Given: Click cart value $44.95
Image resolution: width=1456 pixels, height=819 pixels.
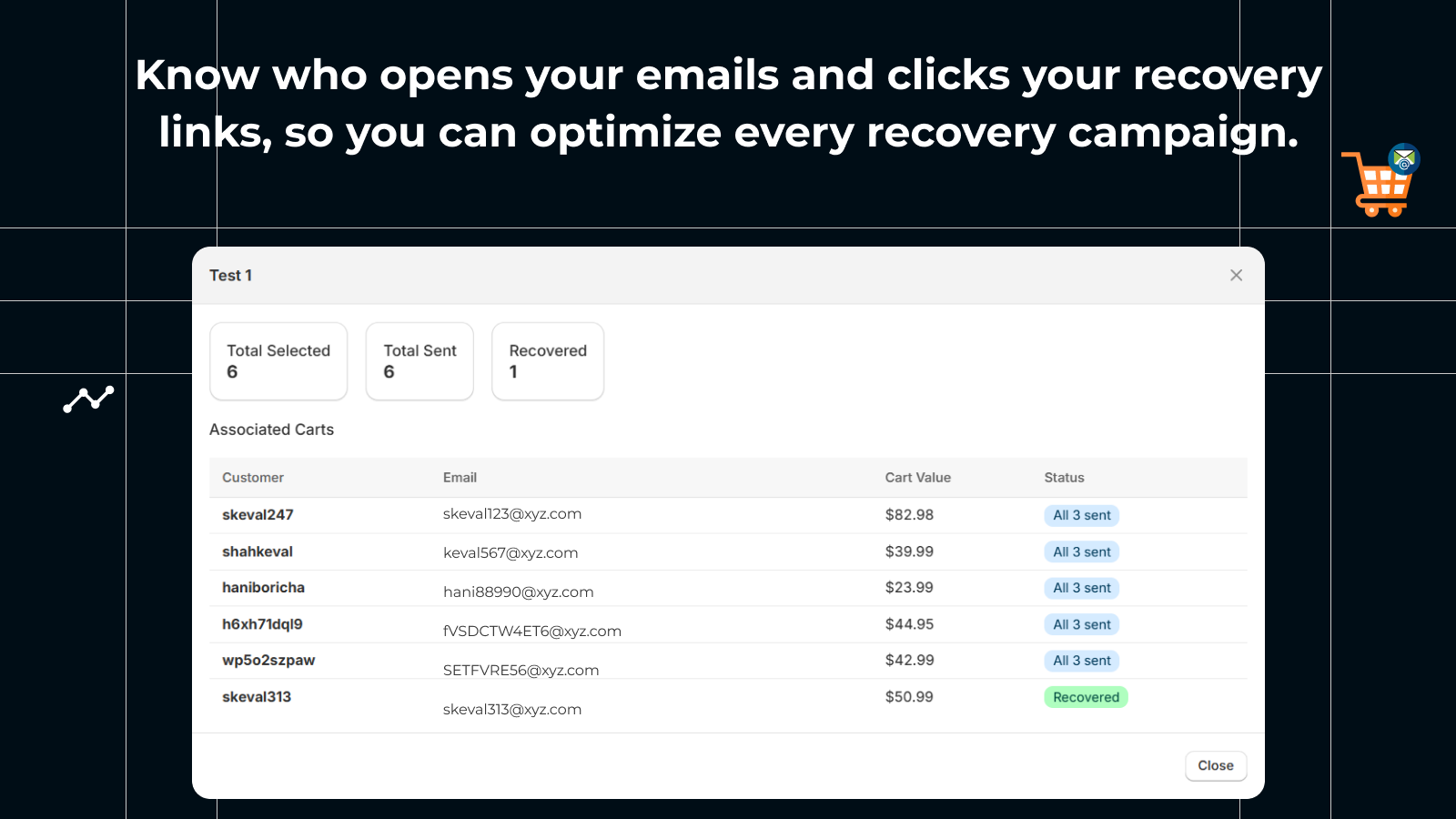Looking at the screenshot, I should [x=909, y=624].
